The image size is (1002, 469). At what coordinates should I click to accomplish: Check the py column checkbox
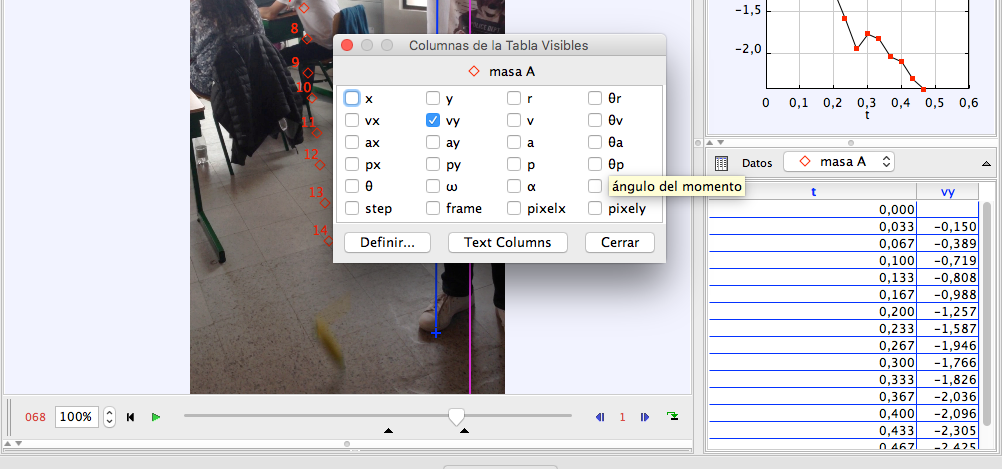point(433,164)
